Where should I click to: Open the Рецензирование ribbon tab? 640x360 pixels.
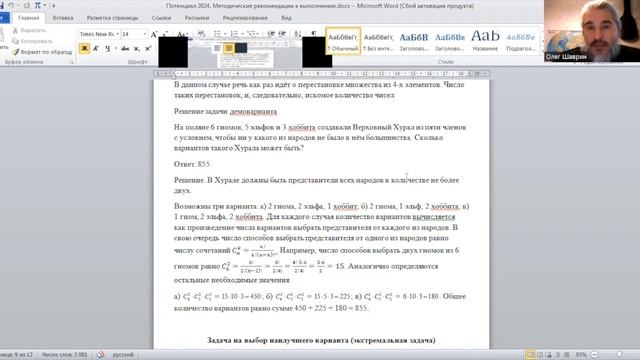pos(245,18)
